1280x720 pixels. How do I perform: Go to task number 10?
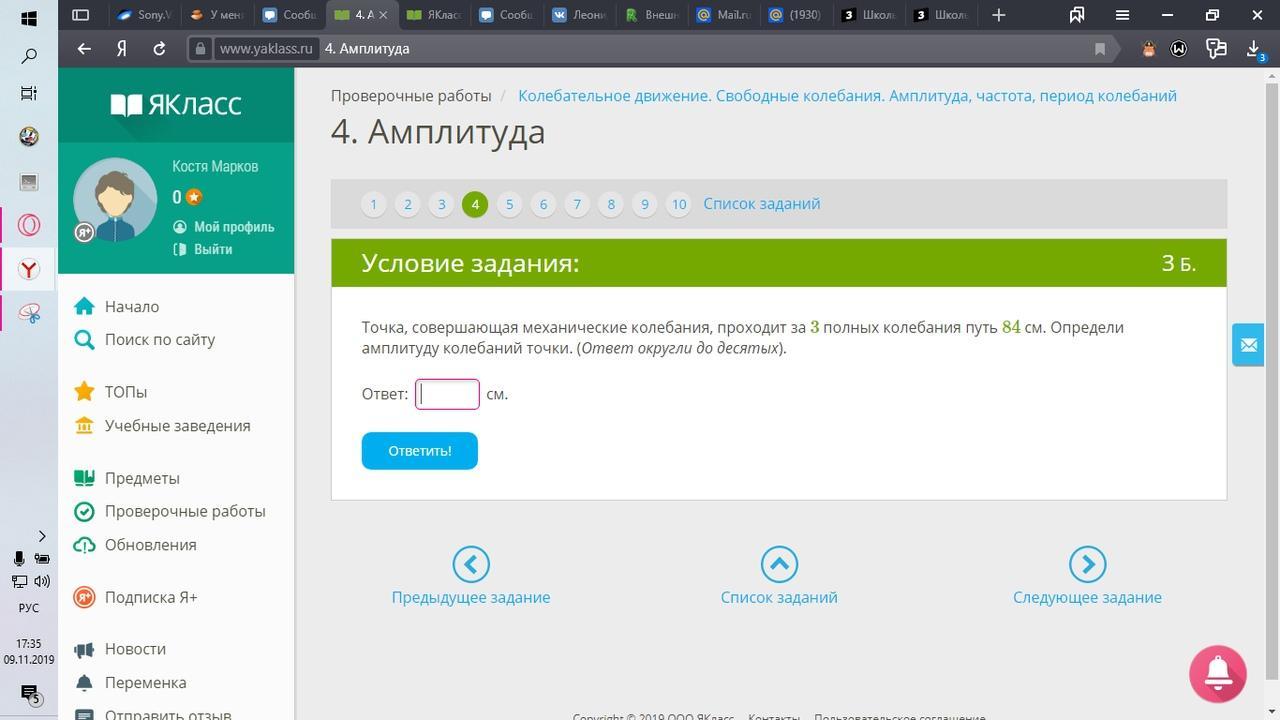(679, 204)
